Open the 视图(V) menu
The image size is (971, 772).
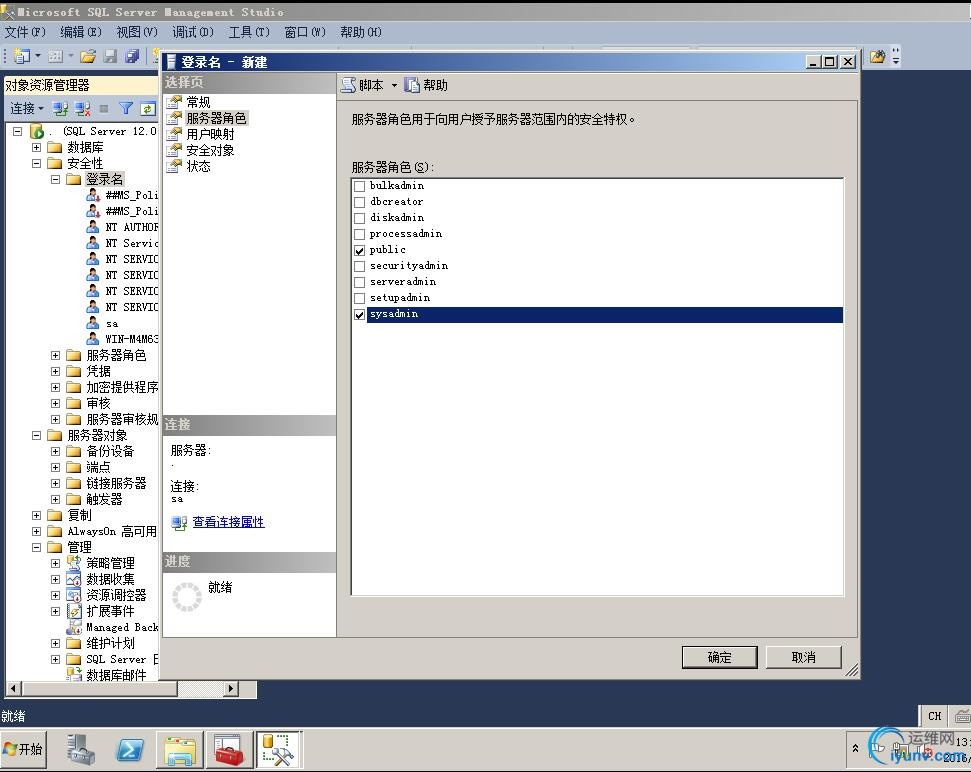click(137, 32)
